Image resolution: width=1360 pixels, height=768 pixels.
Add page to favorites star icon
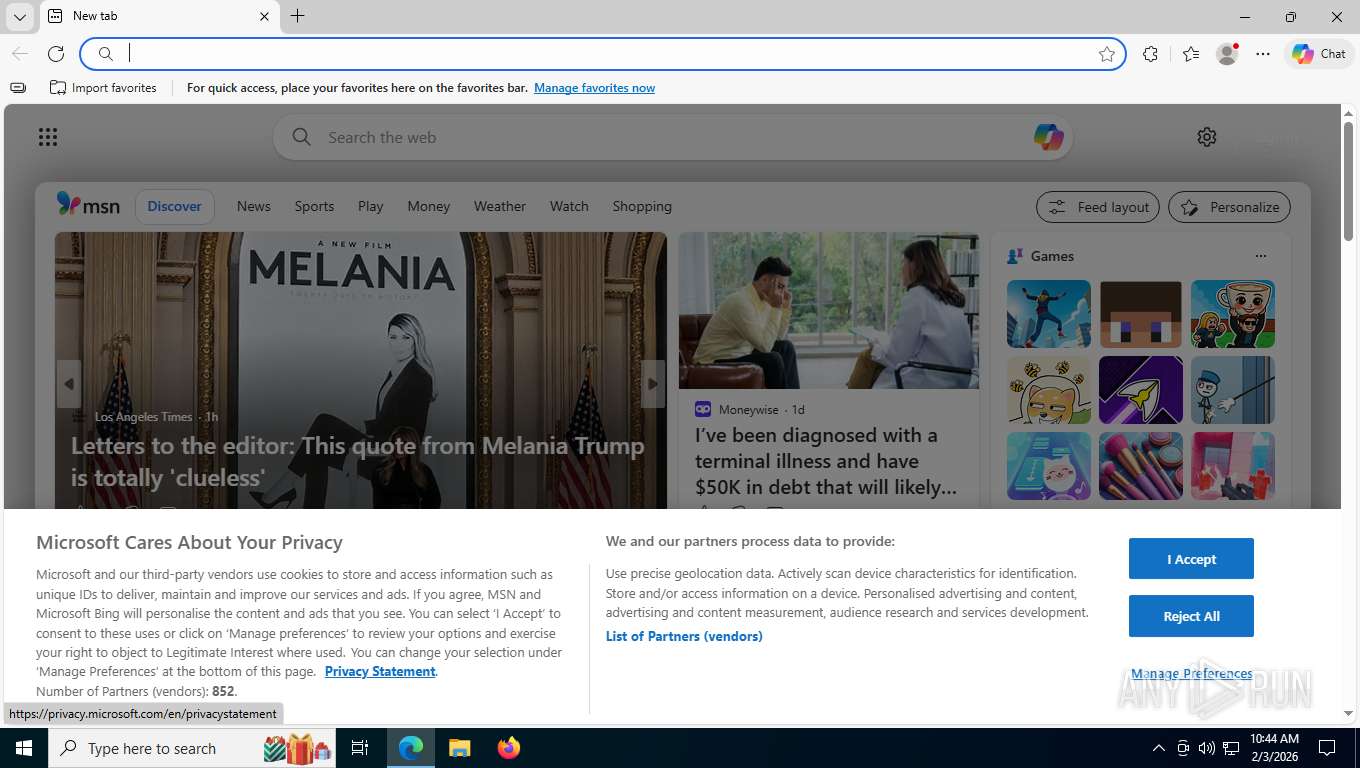point(1107,54)
